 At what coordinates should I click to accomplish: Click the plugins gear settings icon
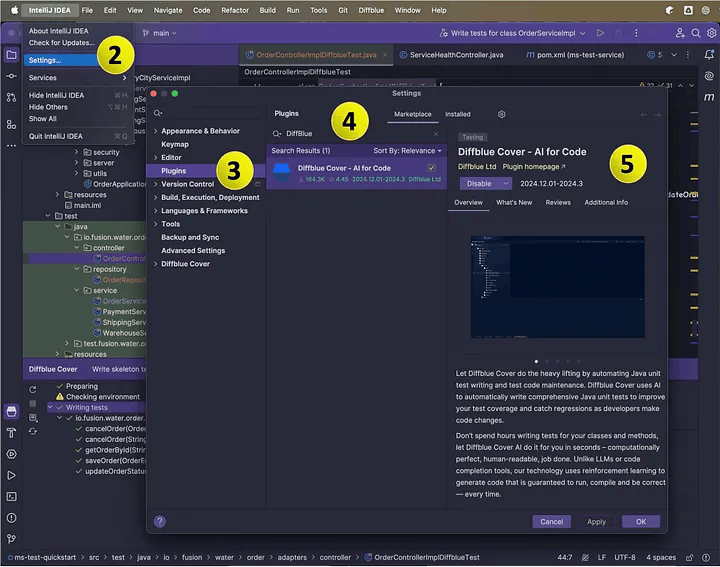click(501, 114)
